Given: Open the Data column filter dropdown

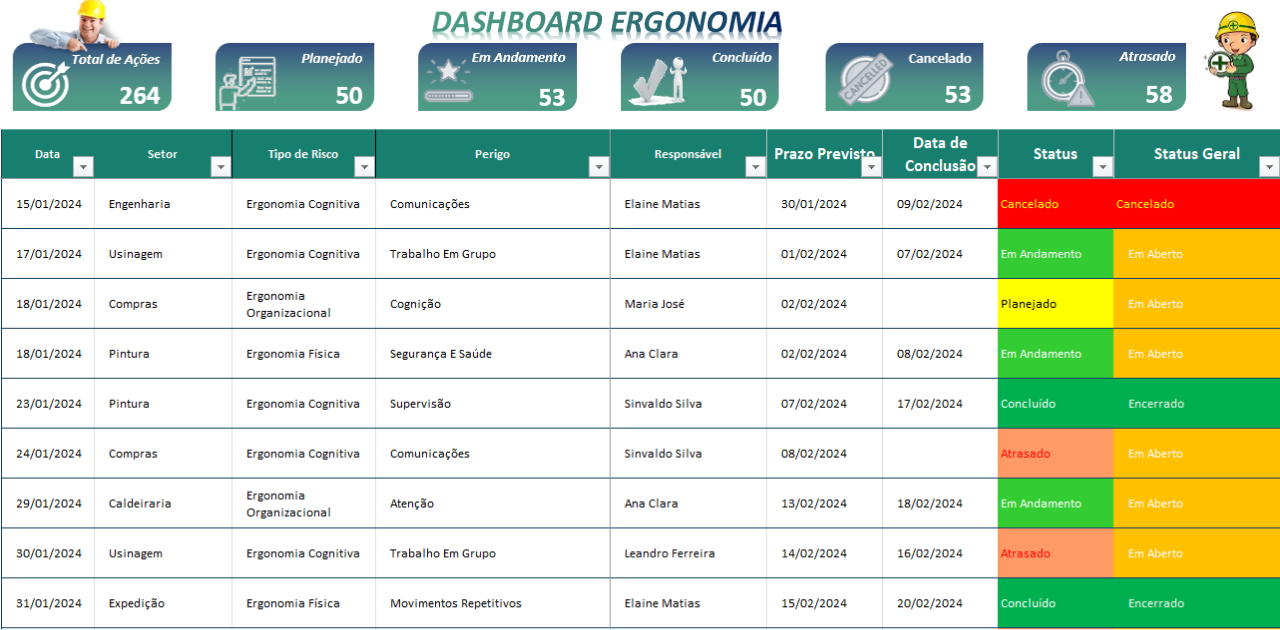Looking at the screenshot, I should pos(83,167).
